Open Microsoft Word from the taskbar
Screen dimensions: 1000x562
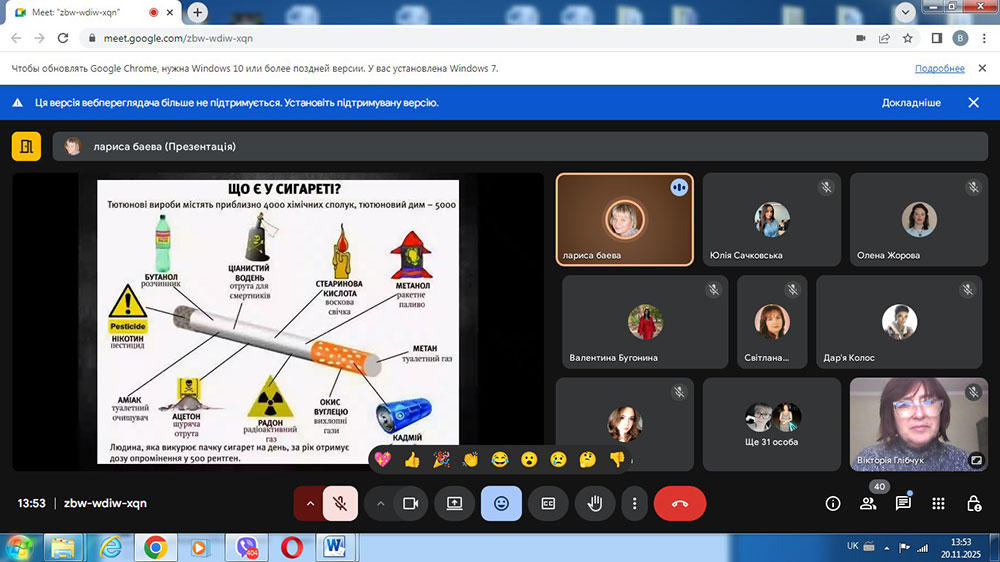(336, 547)
